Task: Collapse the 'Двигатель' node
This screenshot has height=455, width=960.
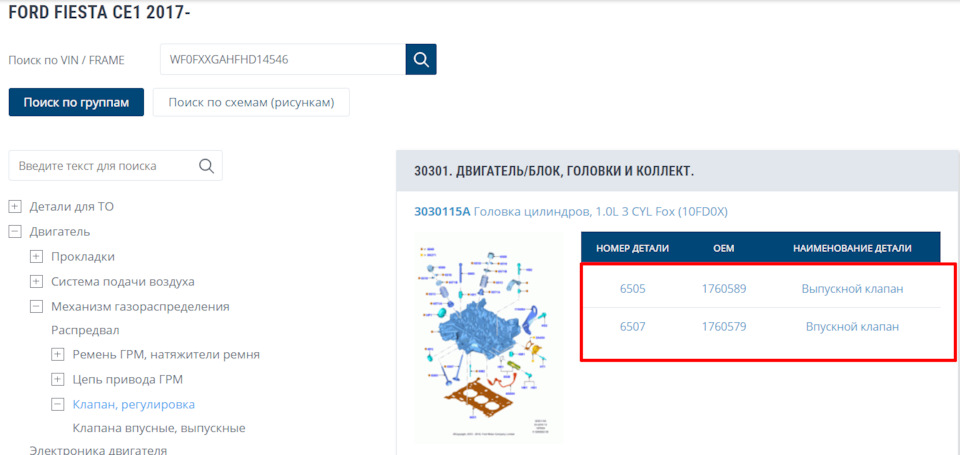Action: pyautogui.click(x=15, y=231)
